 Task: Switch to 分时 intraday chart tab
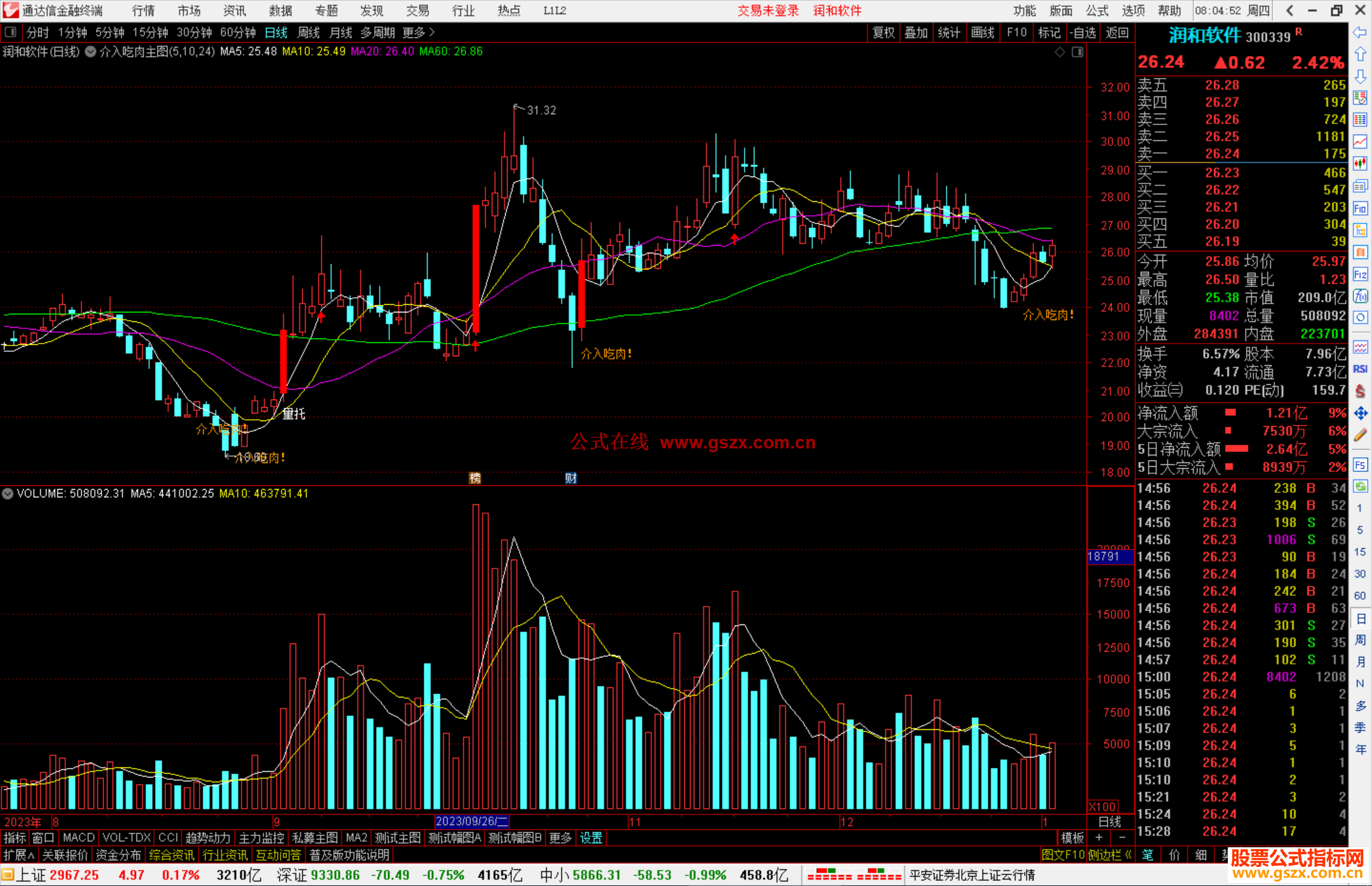[38, 32]
